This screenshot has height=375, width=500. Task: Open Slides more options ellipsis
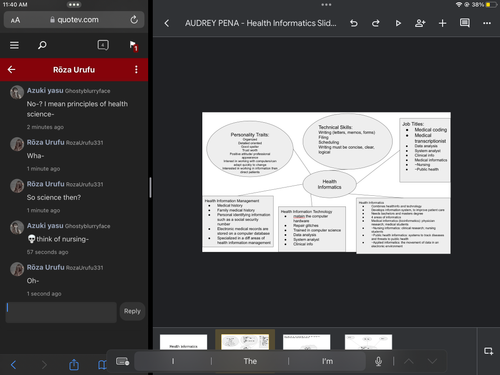pyautogui.click(x=487, y=23)
